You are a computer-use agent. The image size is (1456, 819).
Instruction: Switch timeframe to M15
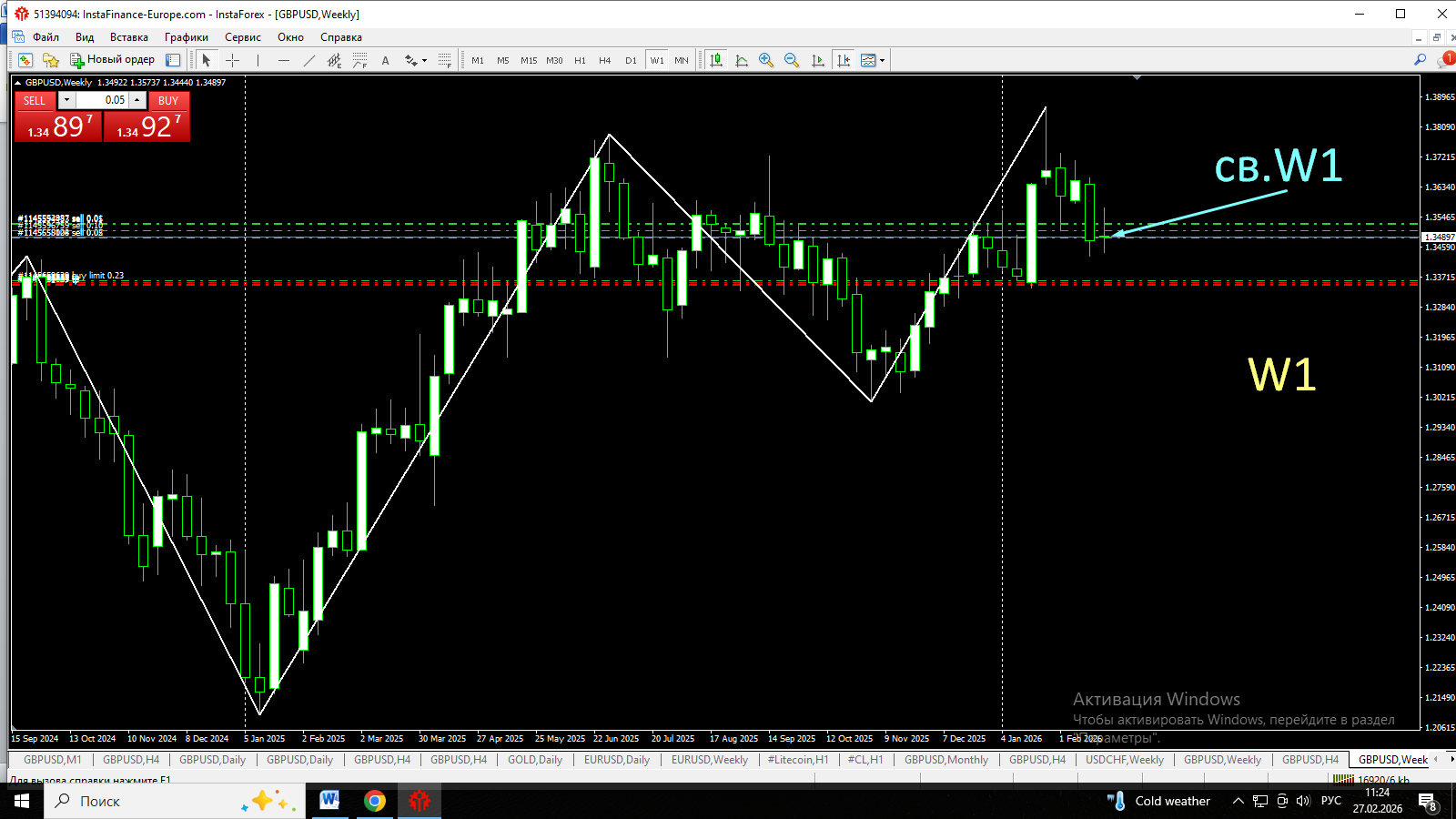(x=529, y=60)
